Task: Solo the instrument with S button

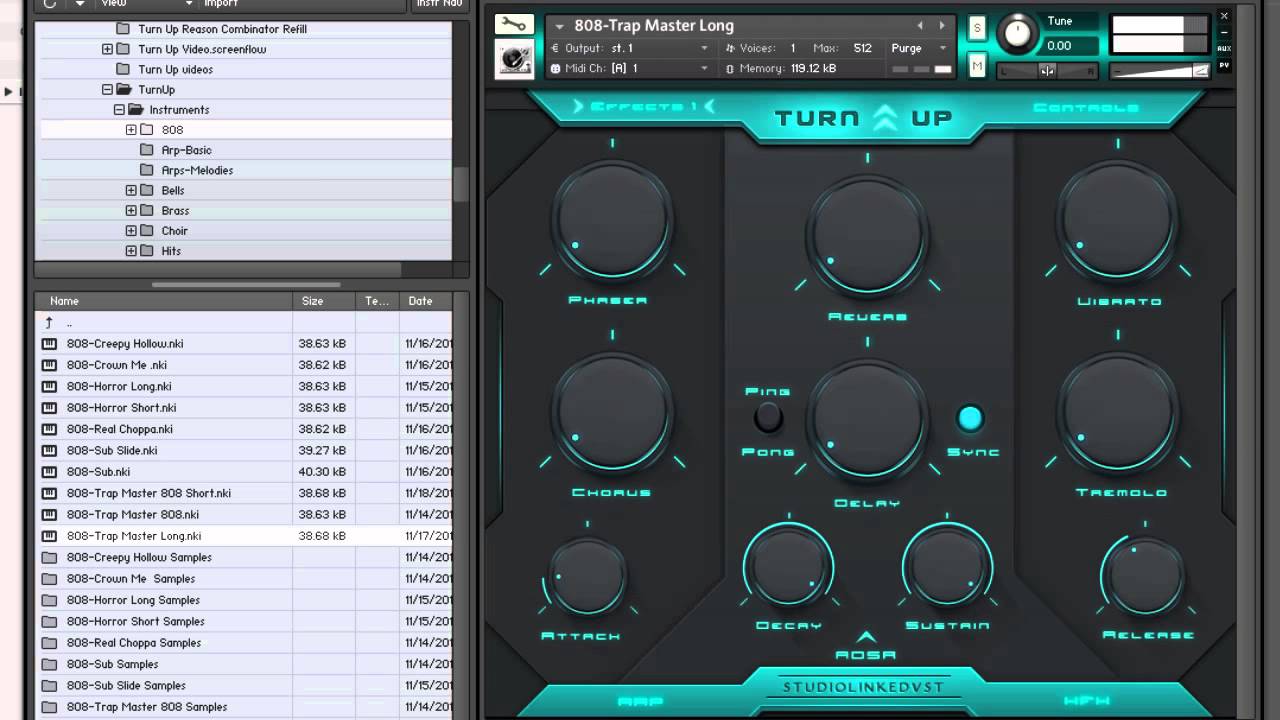Action: (977, 28)
